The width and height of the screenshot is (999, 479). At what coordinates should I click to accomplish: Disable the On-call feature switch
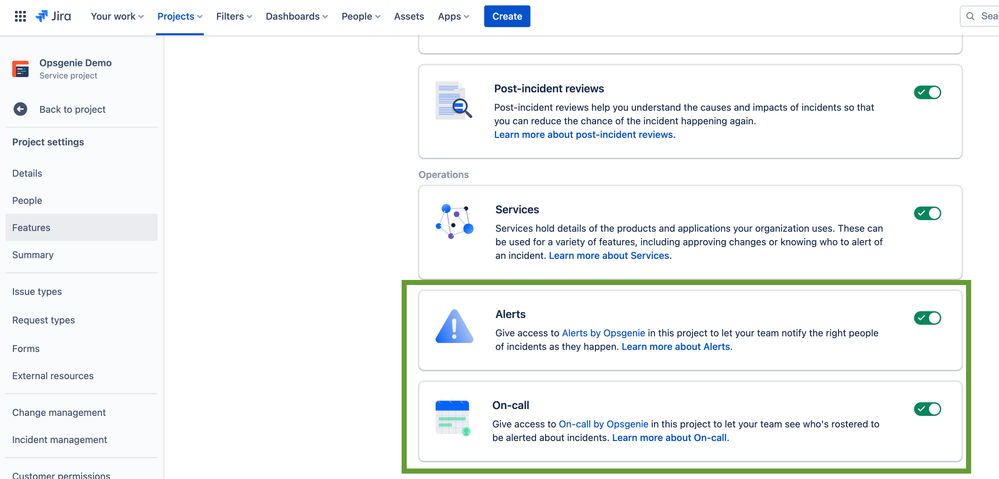click(x=927, y=409)
